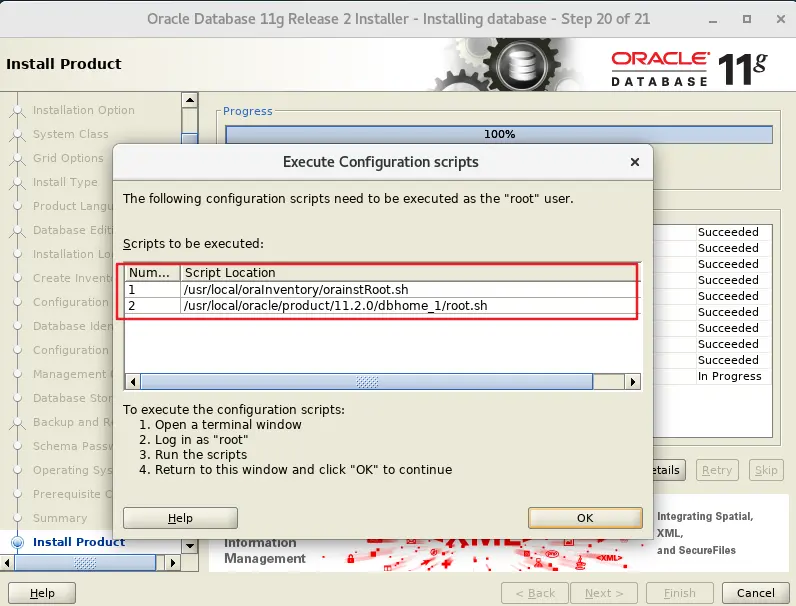Click the Num... column header
The height and width of the screenshot is (606, 796).
[152, 273]
